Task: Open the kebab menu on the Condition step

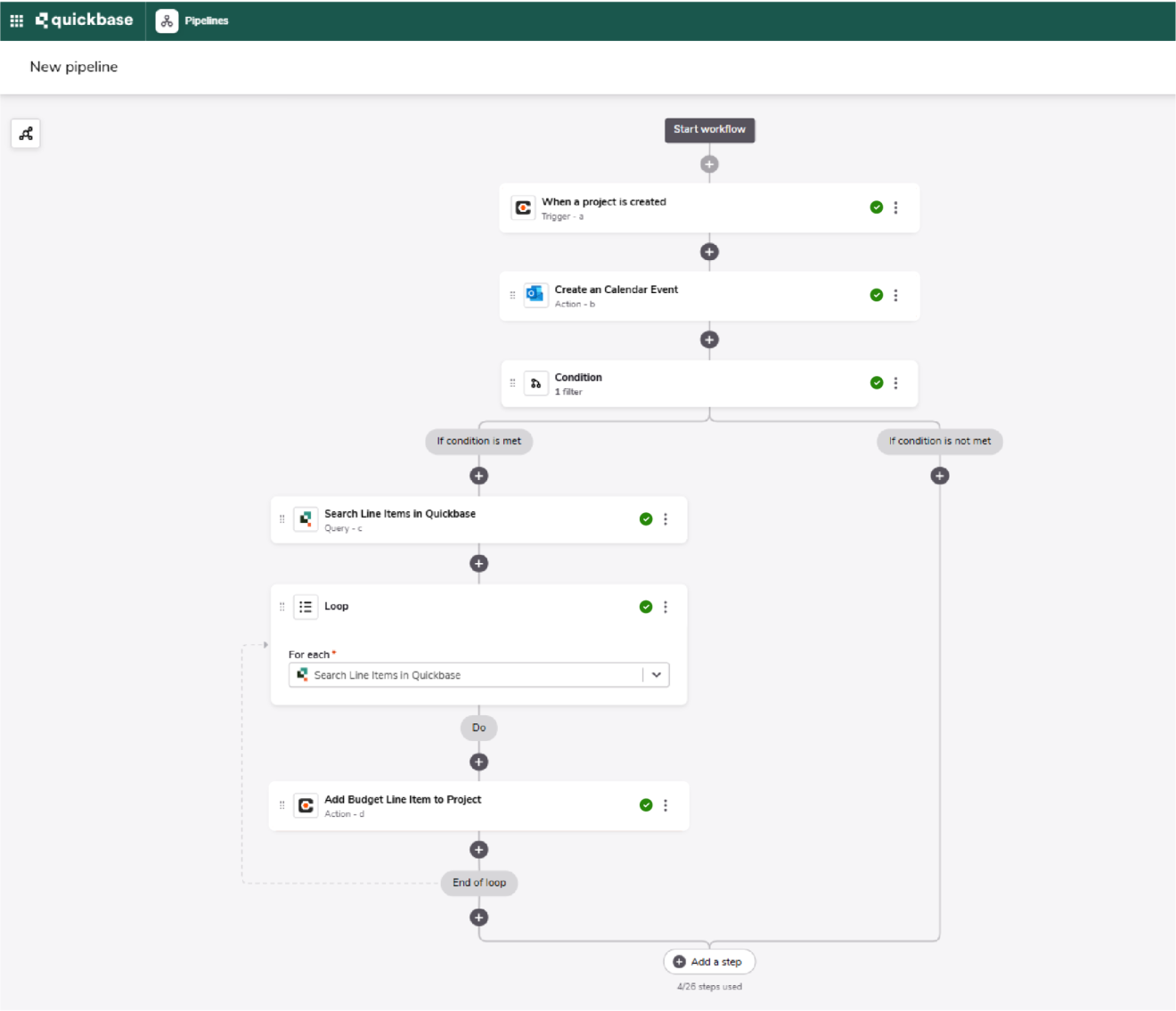Action: (896, 383)
